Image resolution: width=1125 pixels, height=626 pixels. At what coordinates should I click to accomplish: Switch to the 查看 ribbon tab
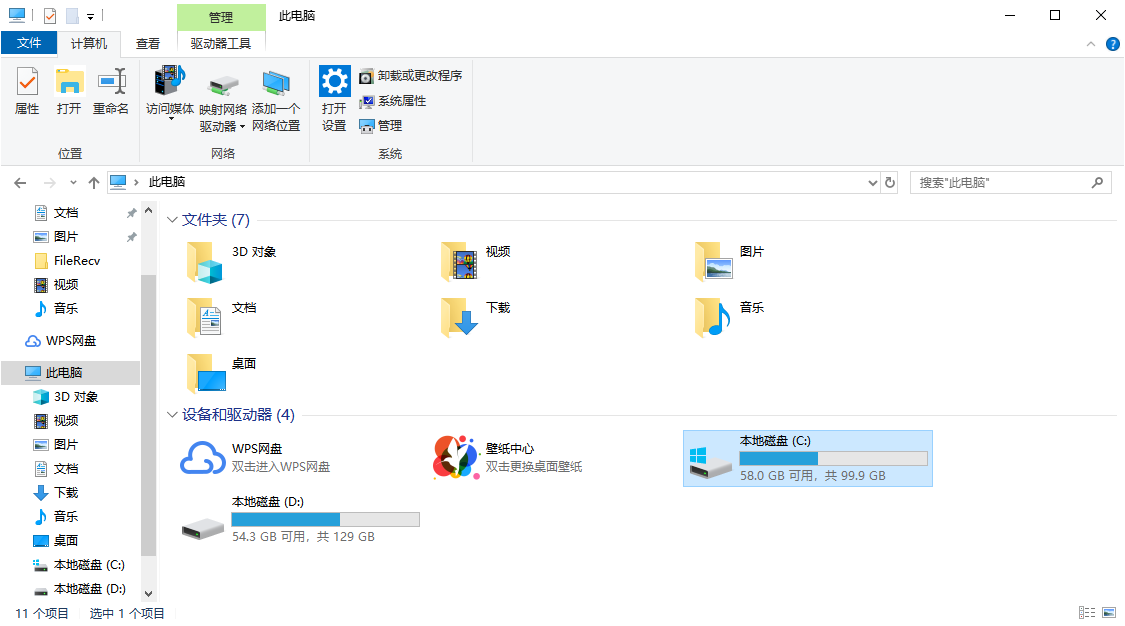coord(147,43)
